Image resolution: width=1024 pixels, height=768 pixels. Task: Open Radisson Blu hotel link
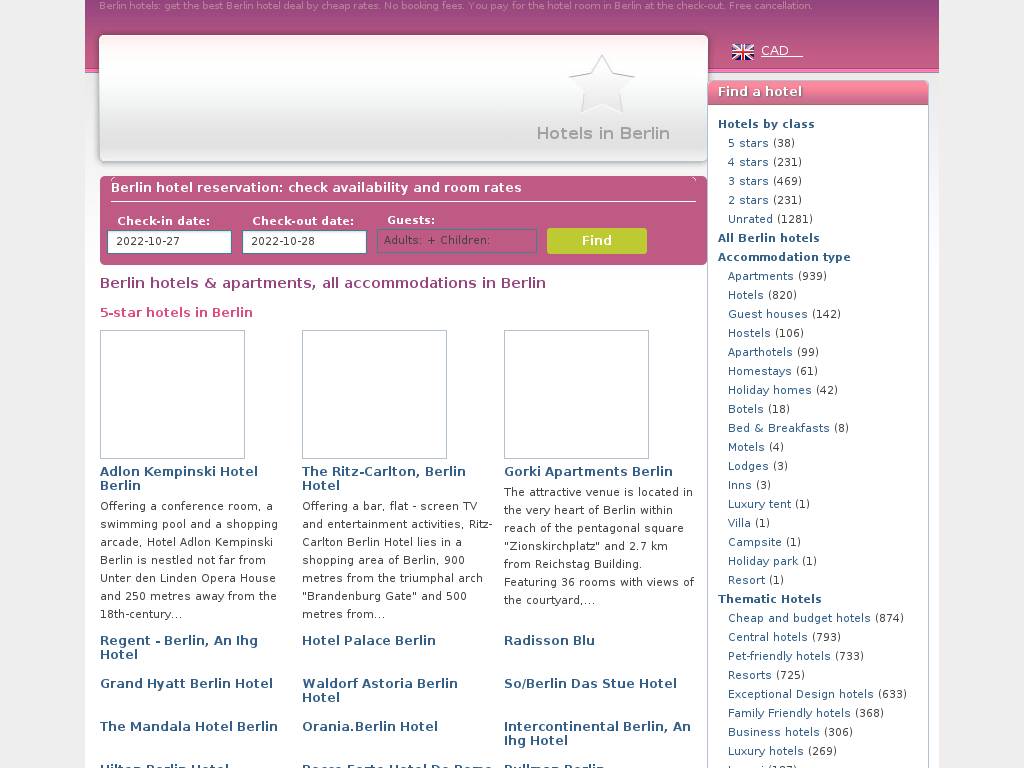click(x=549, y=641)
